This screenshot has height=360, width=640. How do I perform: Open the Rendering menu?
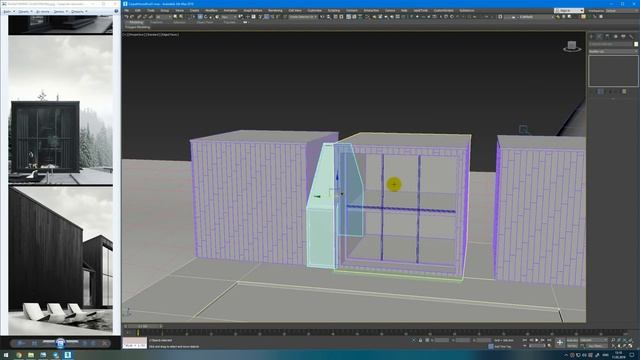tap(275, 10)
